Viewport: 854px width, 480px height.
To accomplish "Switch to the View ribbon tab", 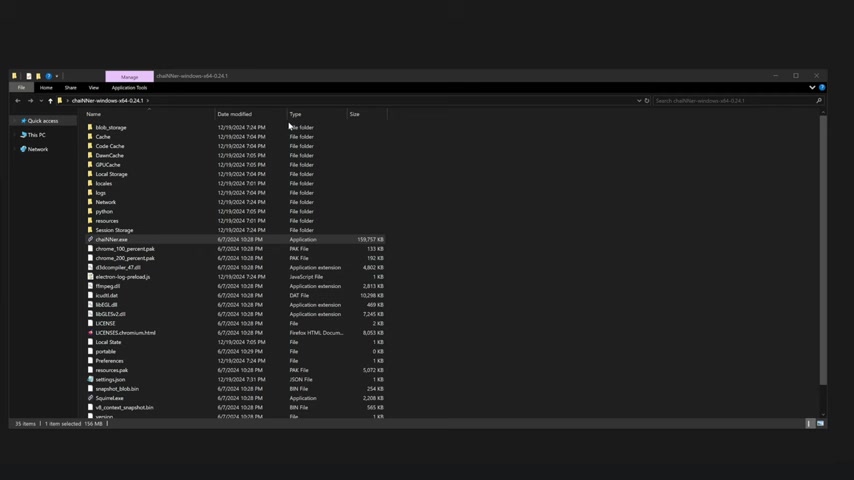I will click(x=93, y=88).
